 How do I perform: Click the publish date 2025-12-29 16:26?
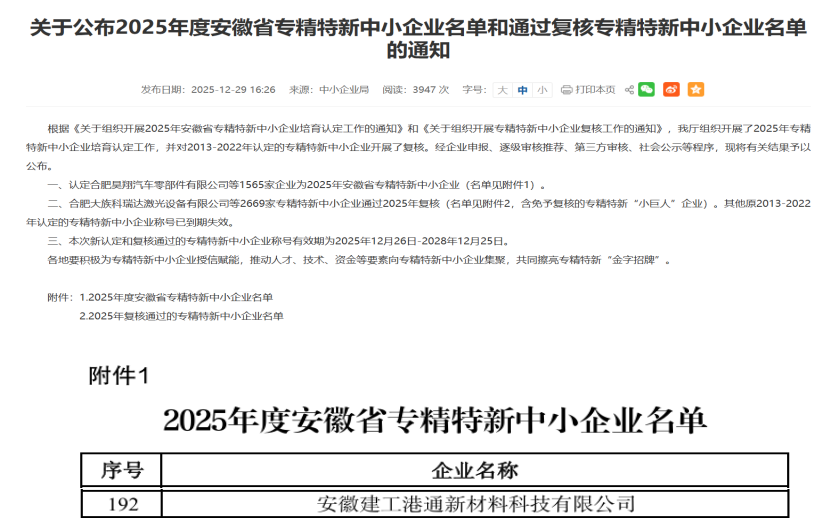click(x=233, y=89)
